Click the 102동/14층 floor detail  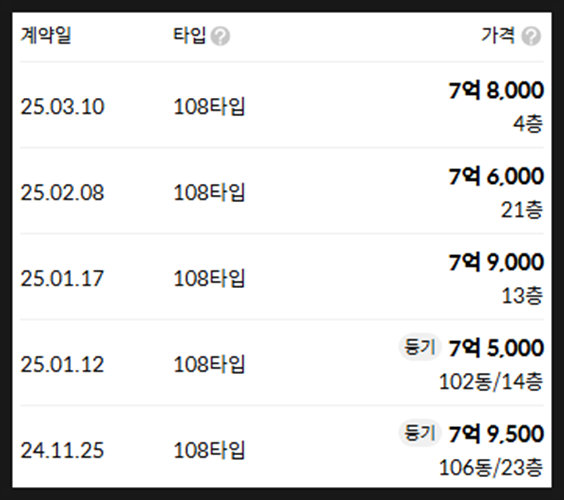pyautogui.click(x=491, y=382)
